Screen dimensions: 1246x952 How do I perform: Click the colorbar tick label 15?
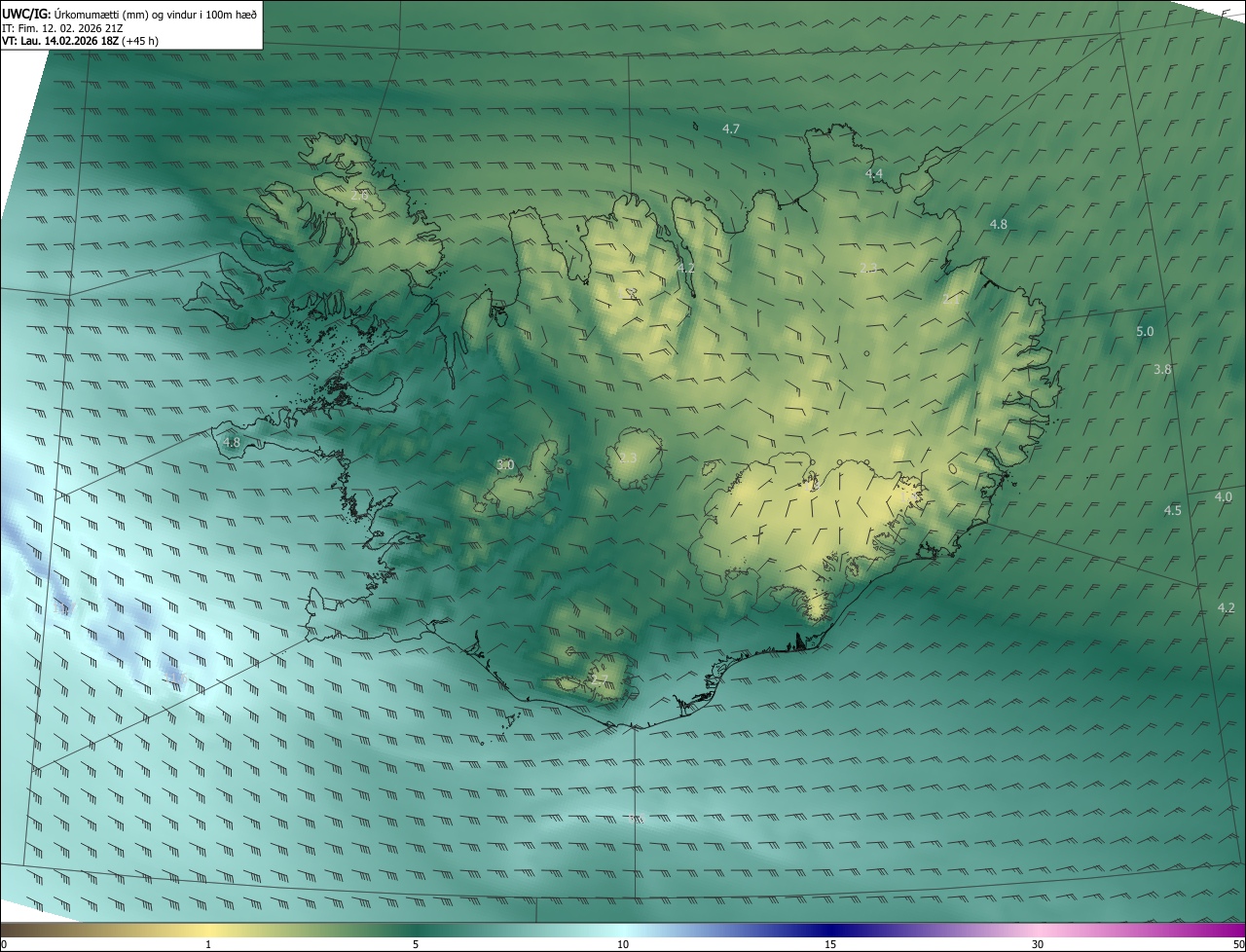(830, 944)
